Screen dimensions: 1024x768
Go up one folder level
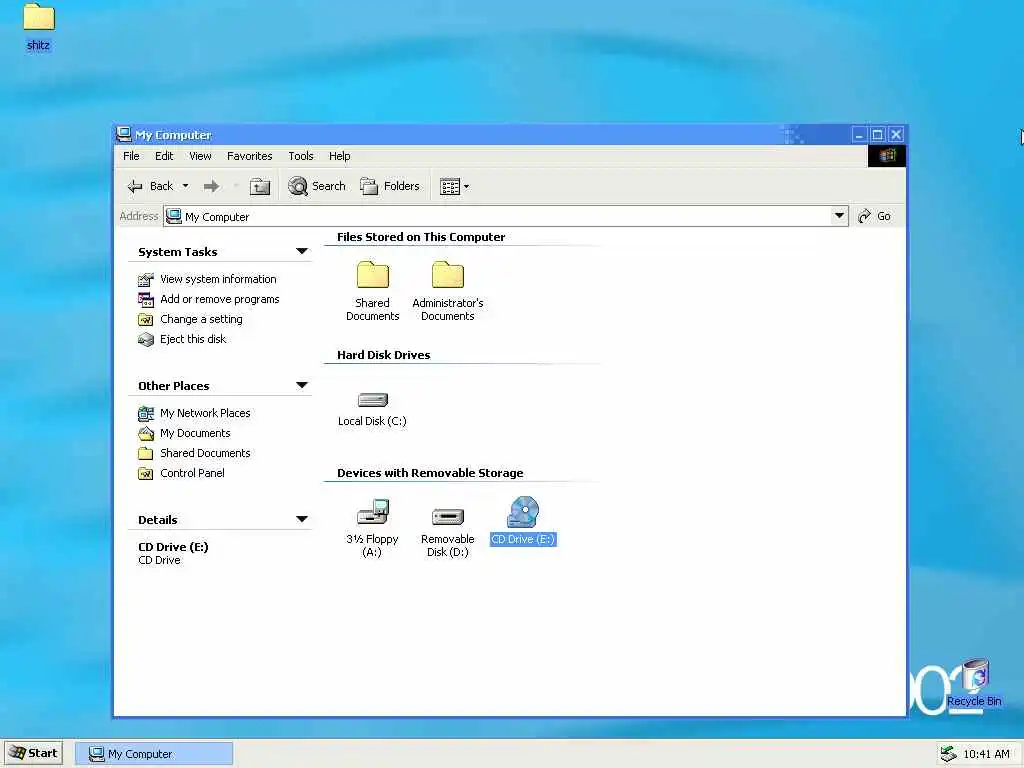[x=260, y=186]
